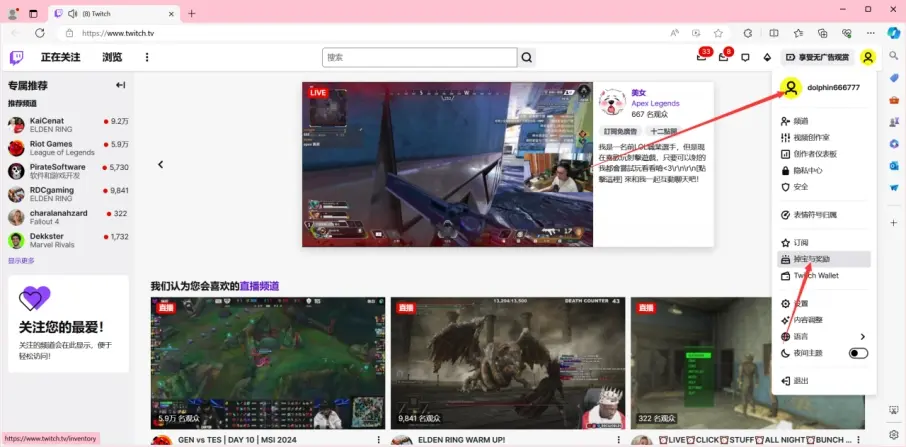Open PirateSoftware recommended channel
This screenshot has width=906, height=447.
click(x=68, y=171)
